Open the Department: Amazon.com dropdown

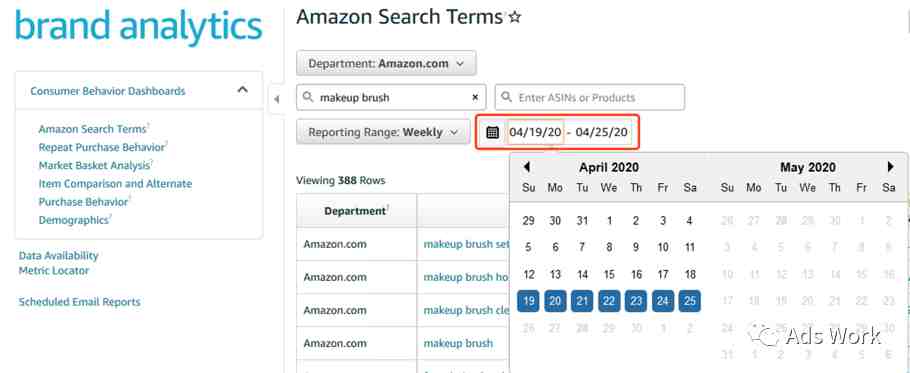386,63
